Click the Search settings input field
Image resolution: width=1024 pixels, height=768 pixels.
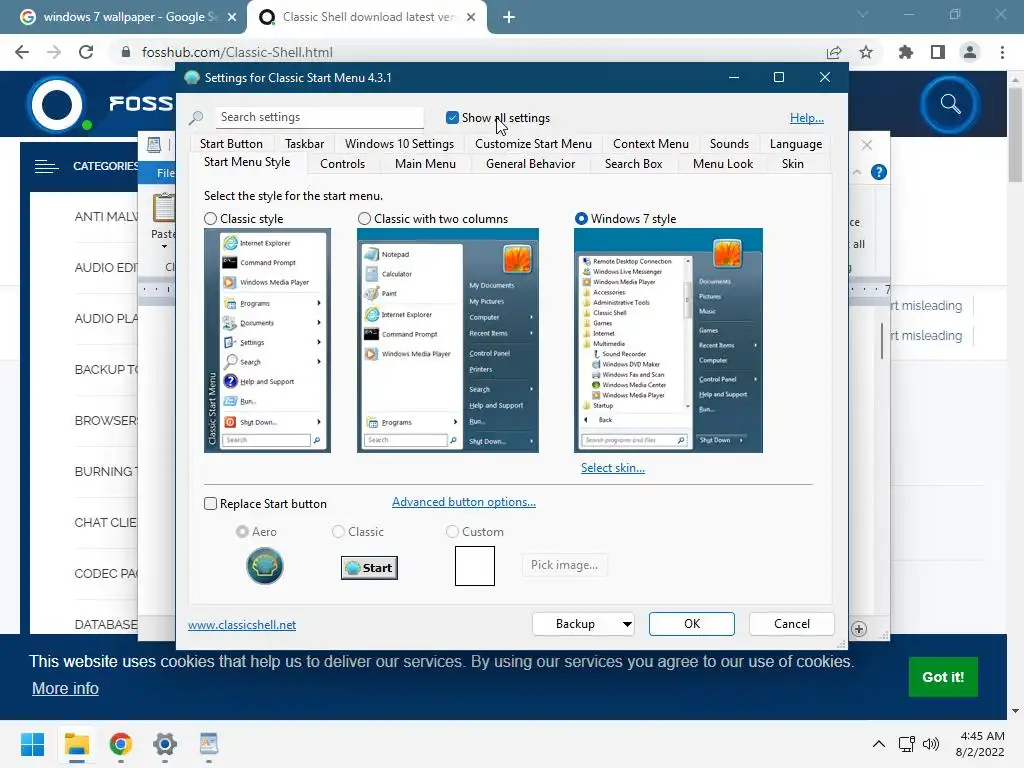(319, 118)
